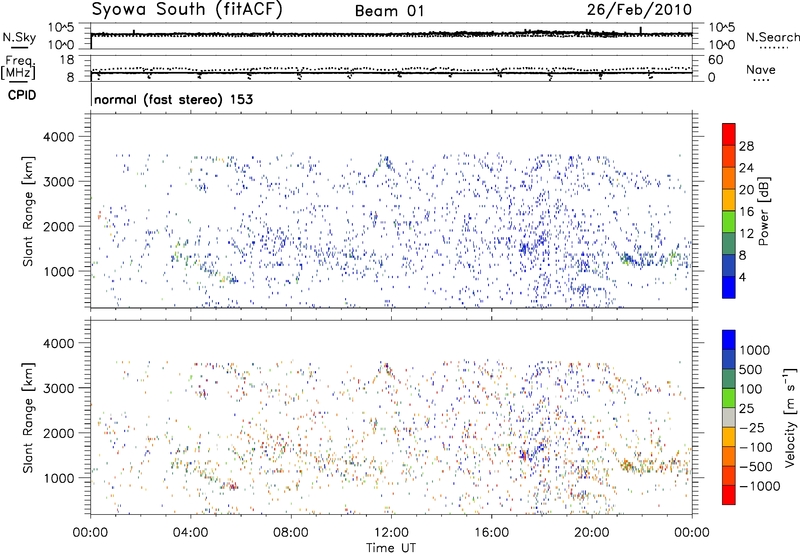
Task: Click the '60' Nave axis label
Action: 715,60
